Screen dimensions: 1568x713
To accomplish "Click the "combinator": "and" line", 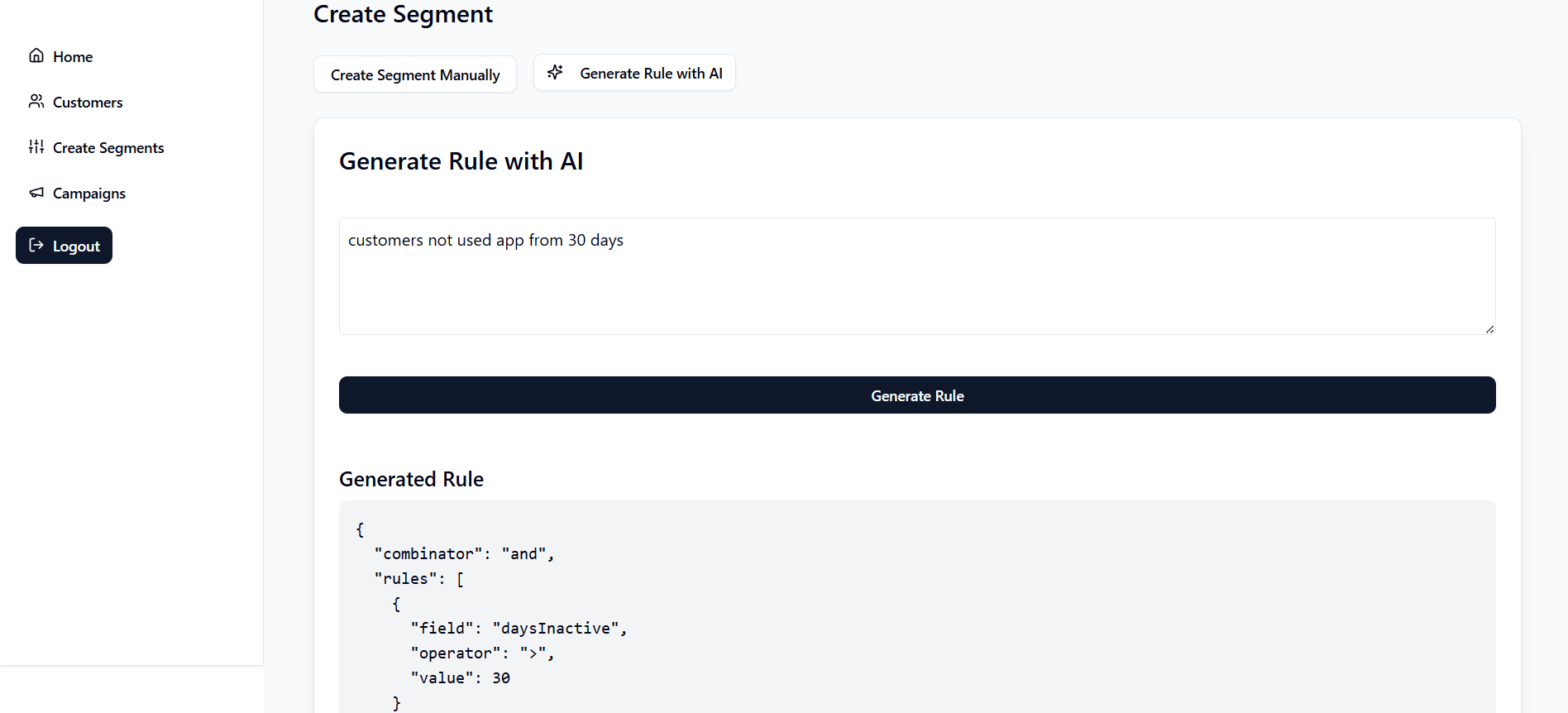I will [x=464, y=554].
